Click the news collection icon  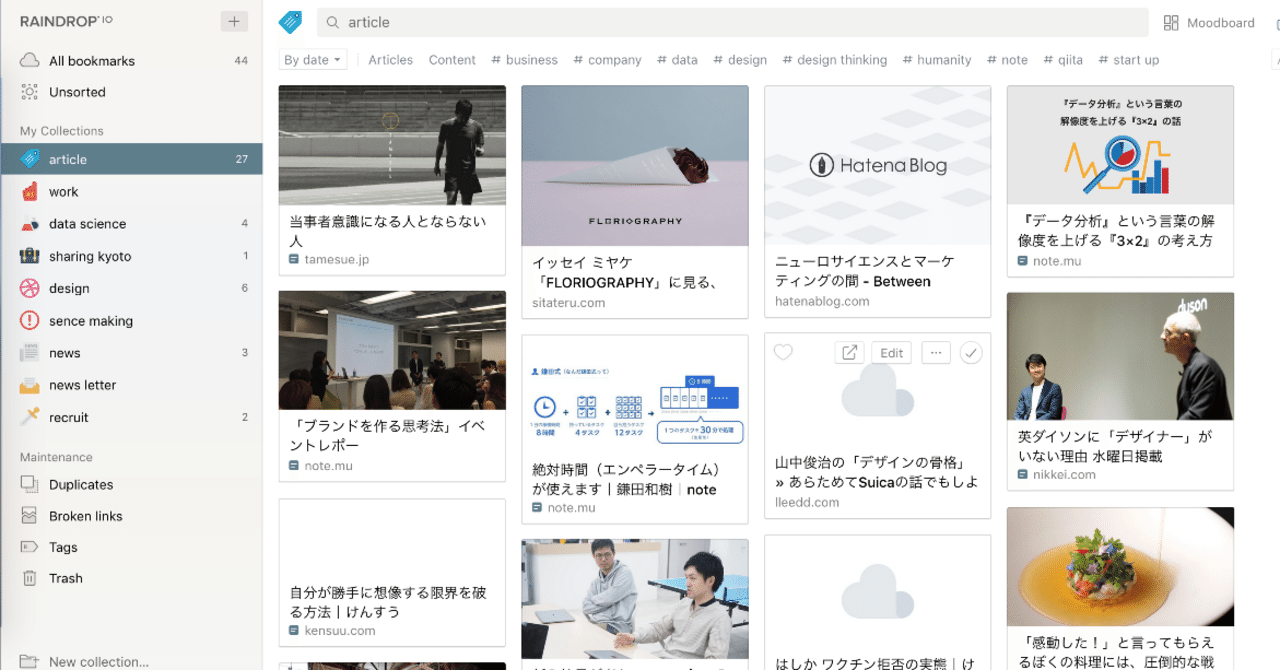(x=30, y=353)
